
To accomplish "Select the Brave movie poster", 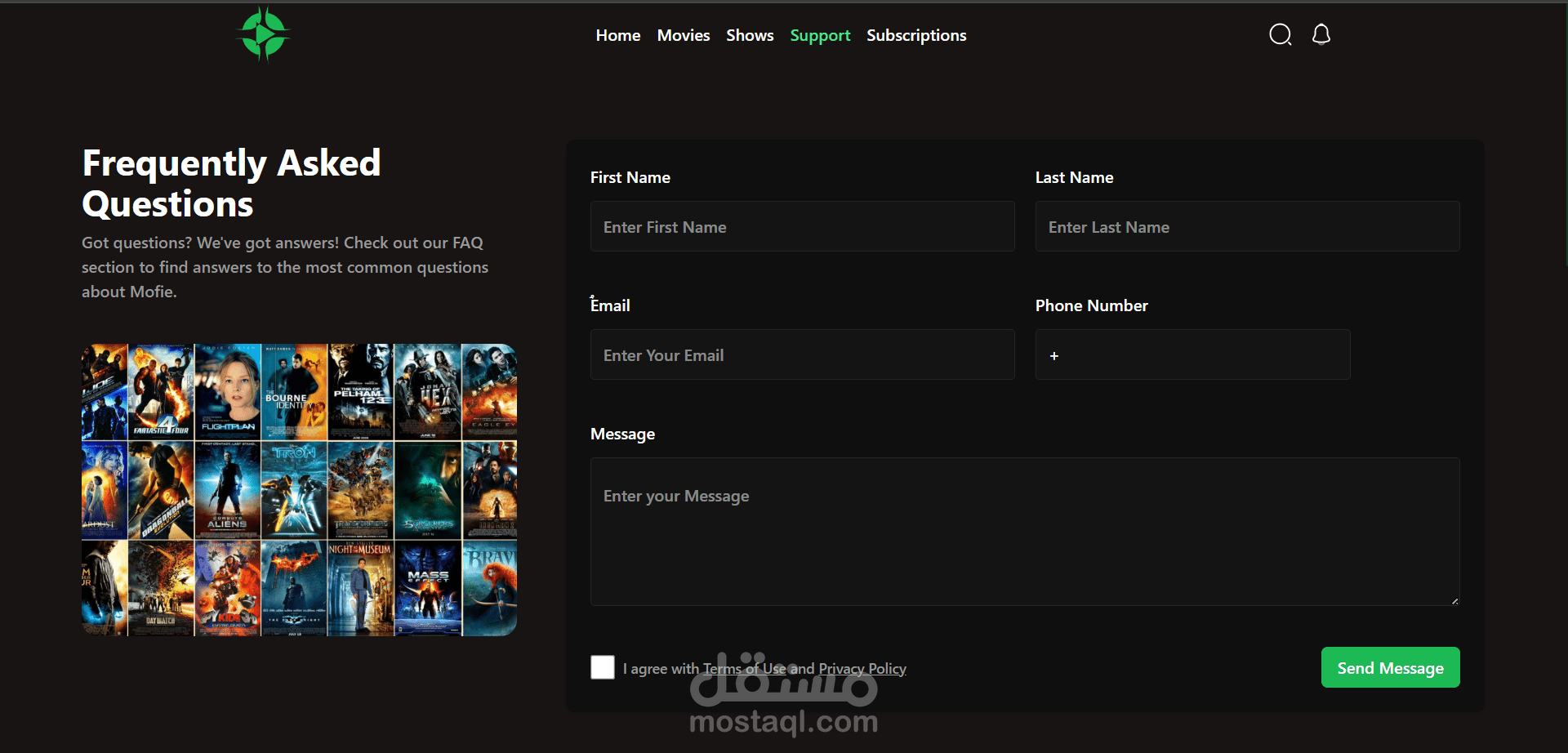I will [x=490, y=589].
